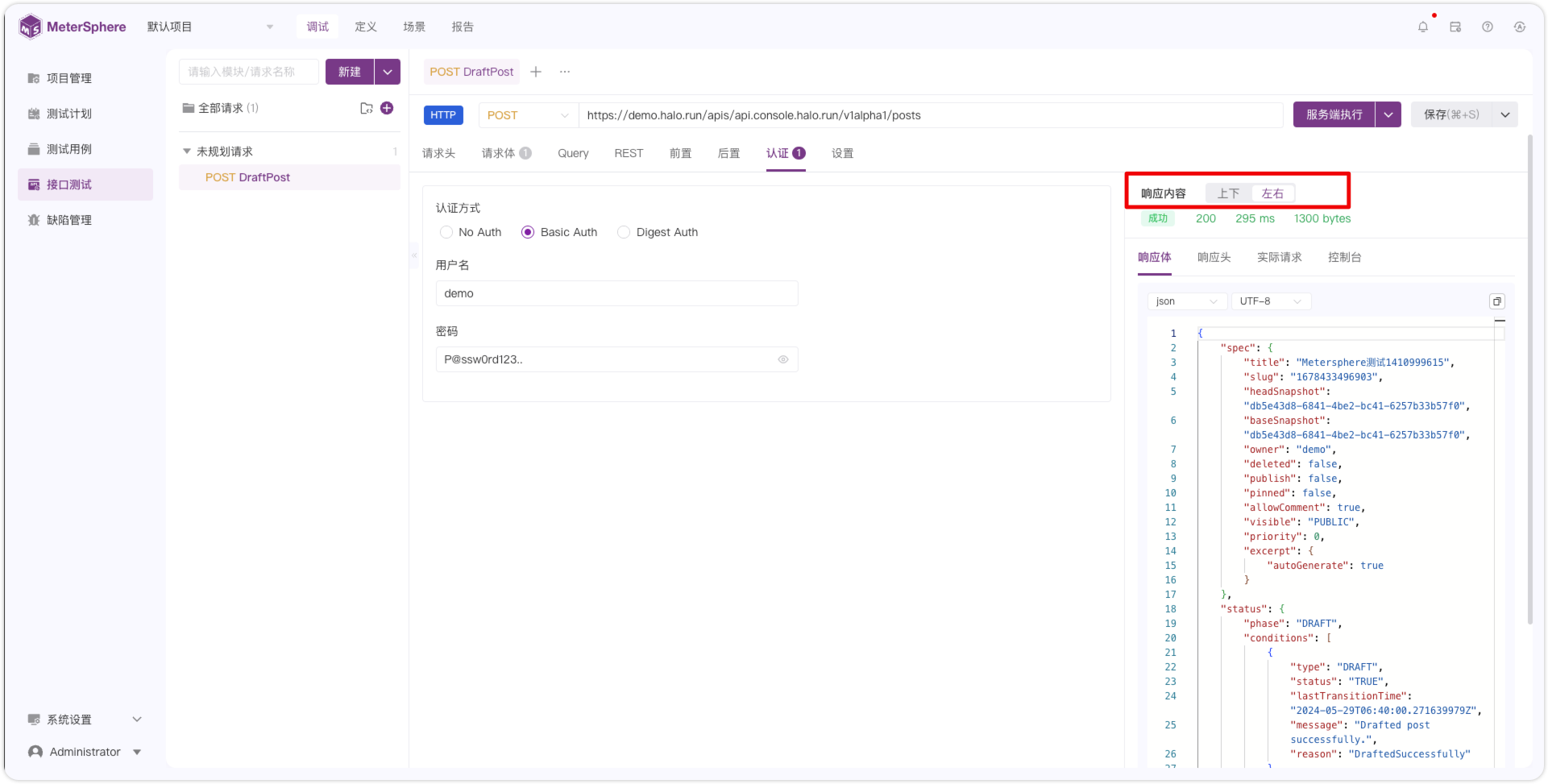Expand the 系统设置 menu

[x=85, y=720]
